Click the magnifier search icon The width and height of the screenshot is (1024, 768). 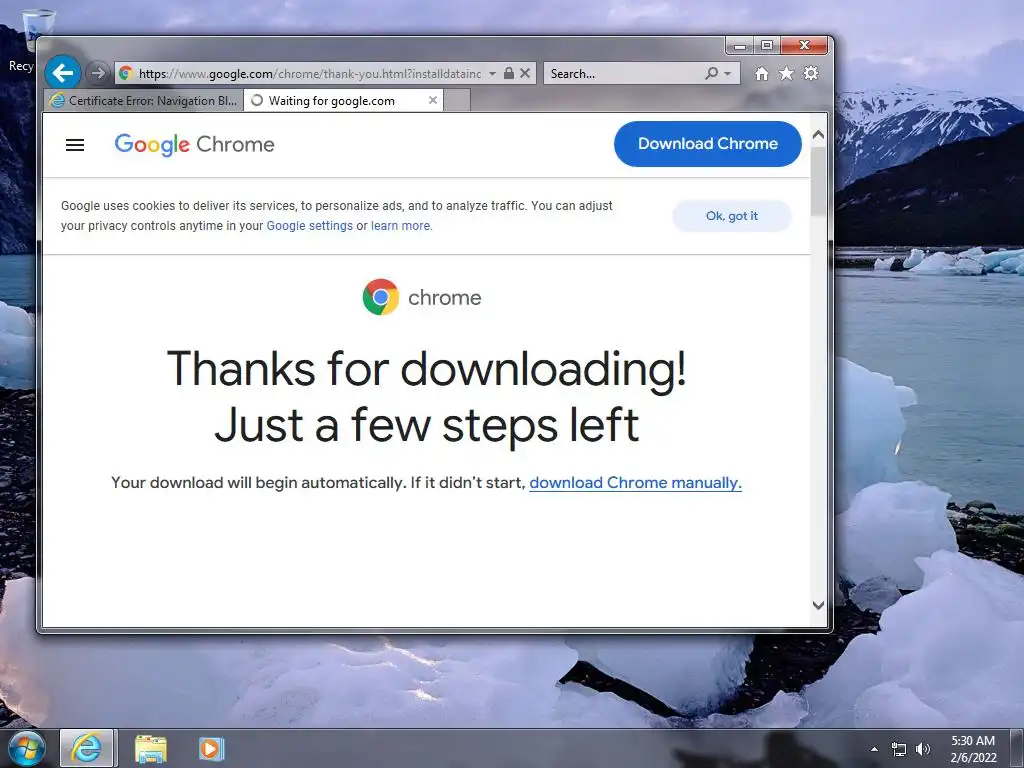click(712, 73)
